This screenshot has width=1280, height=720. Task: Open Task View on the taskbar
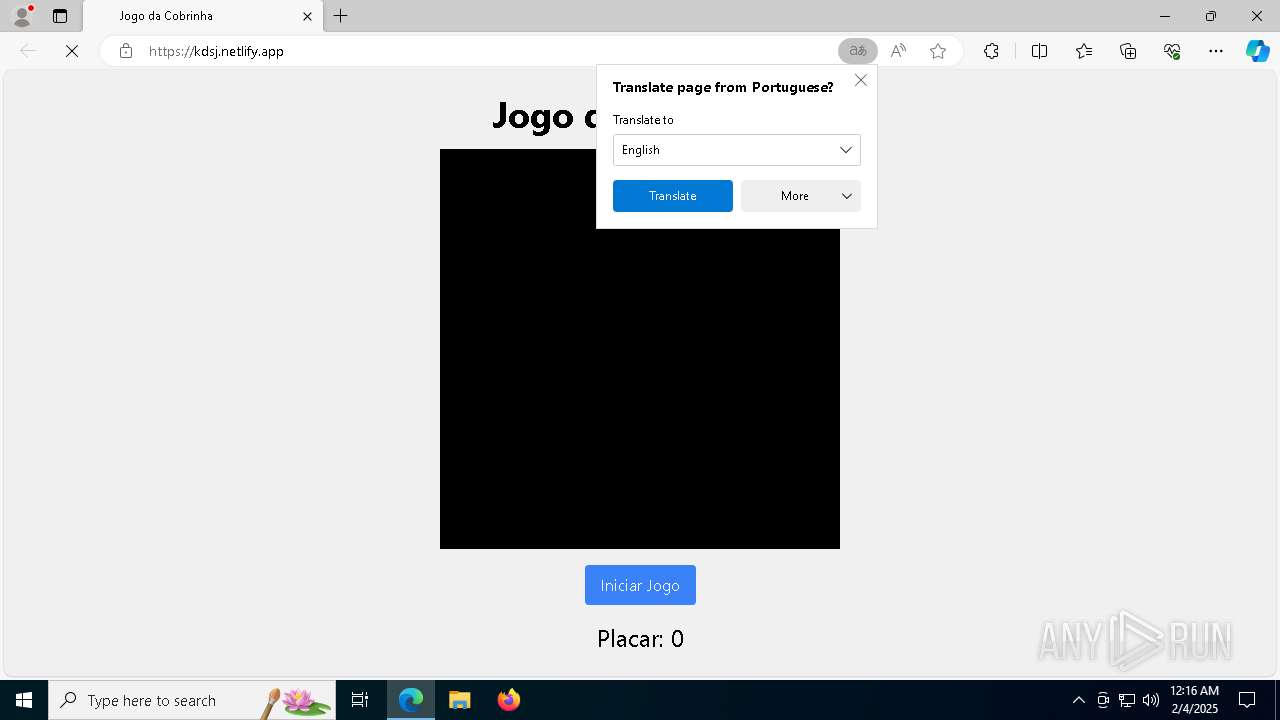(x=360, y=700)
